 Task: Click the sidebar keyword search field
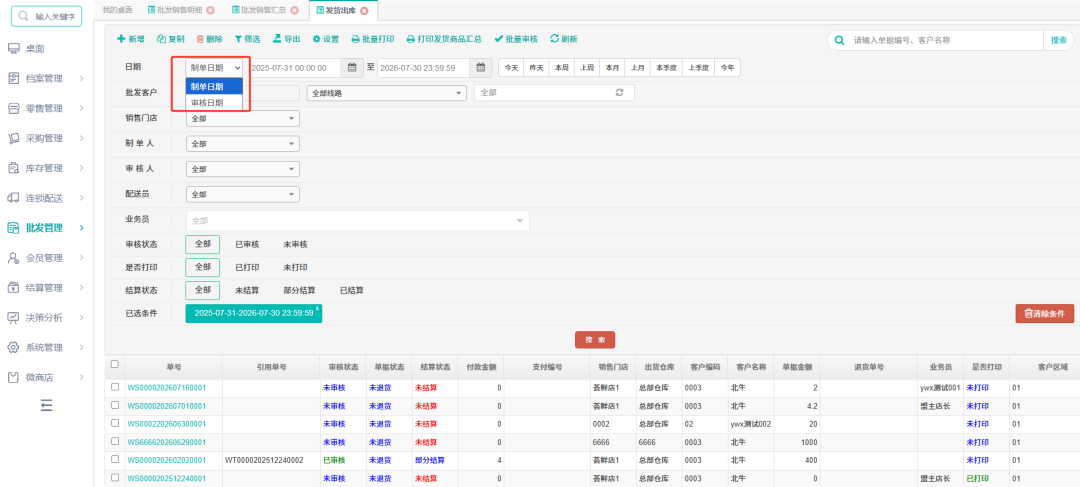tap(46, 16)
